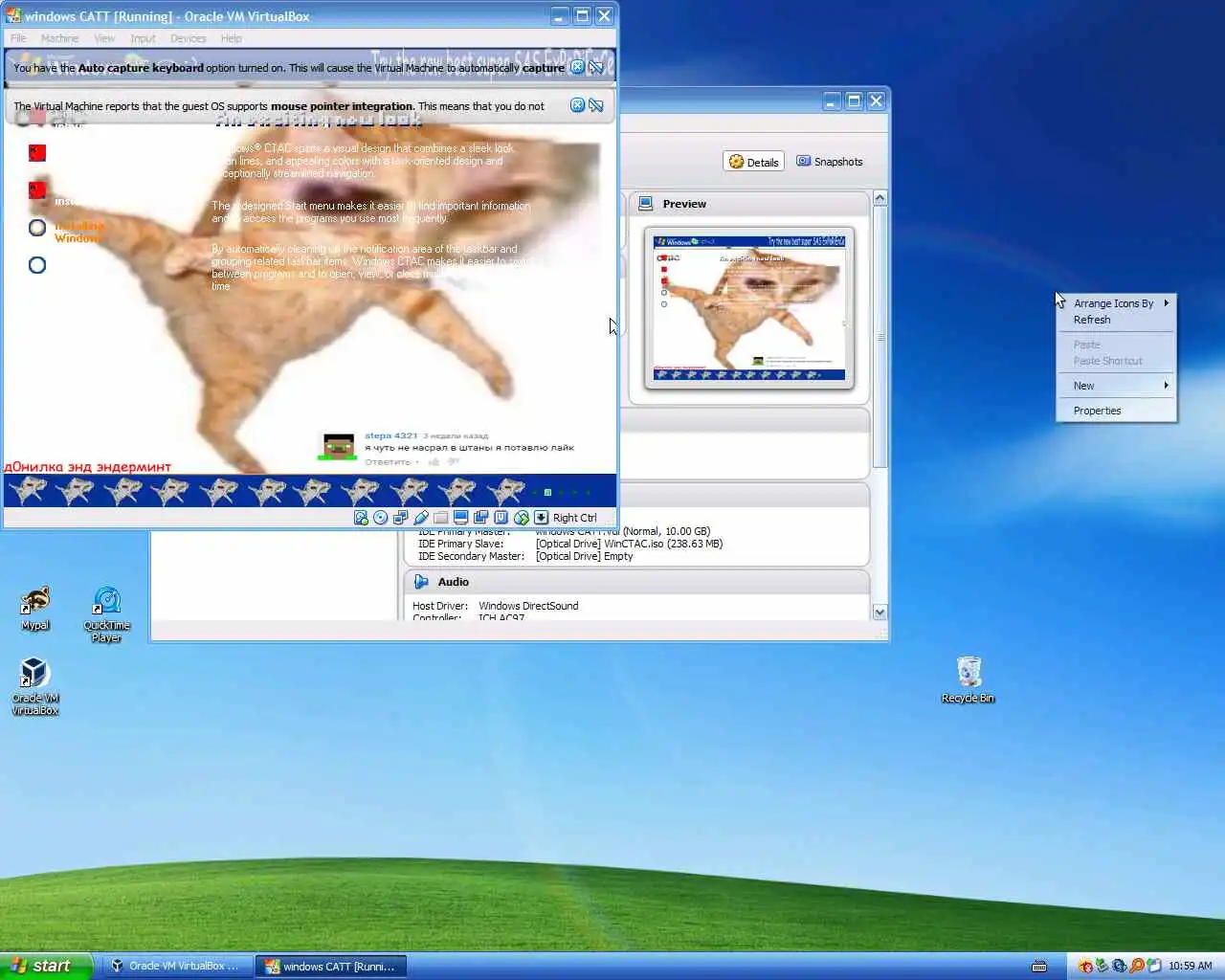Open the File menu of VM window
1225x980 pixels.
tap(18, 38)
